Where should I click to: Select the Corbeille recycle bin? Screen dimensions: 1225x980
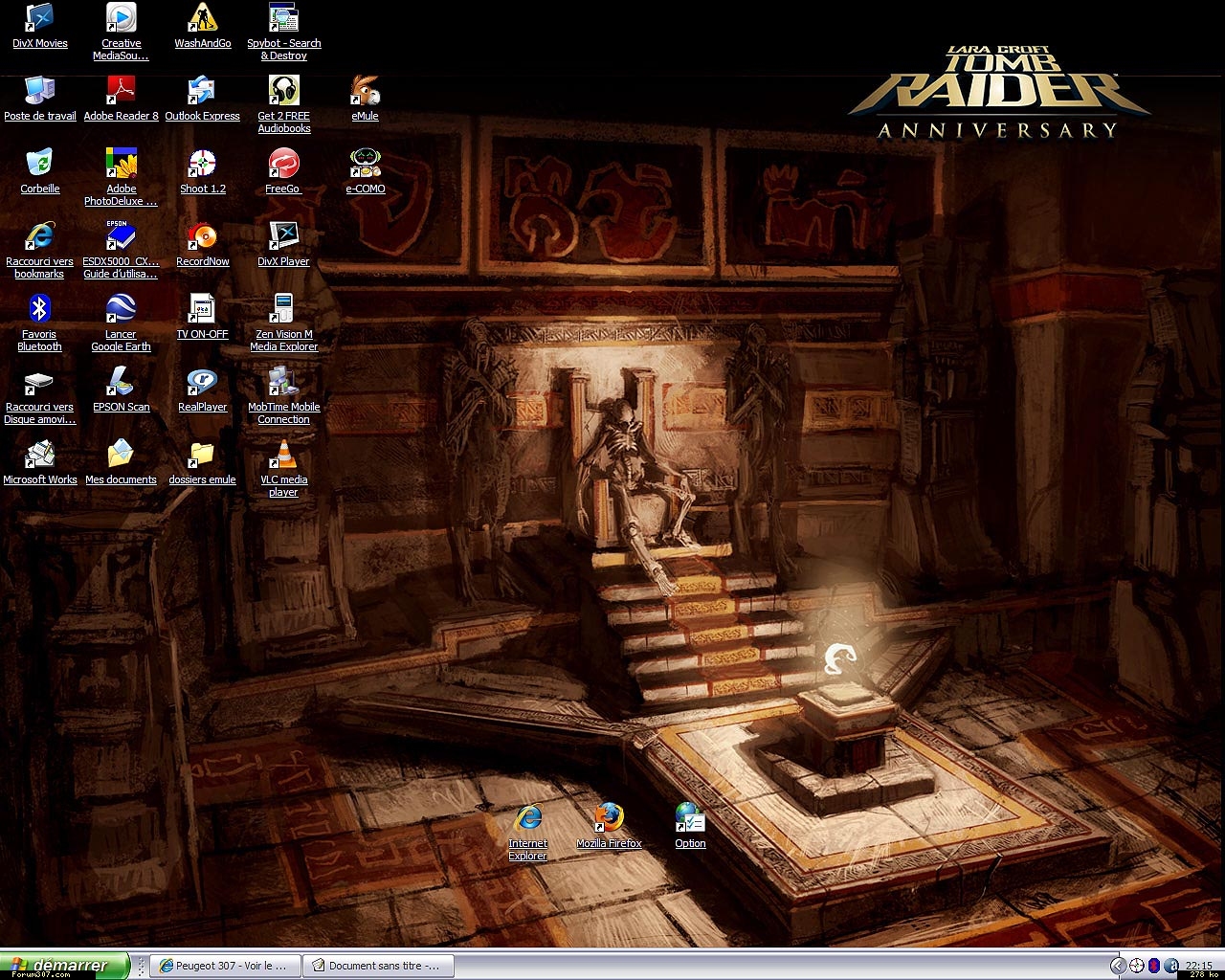click(x=40, y=172)
